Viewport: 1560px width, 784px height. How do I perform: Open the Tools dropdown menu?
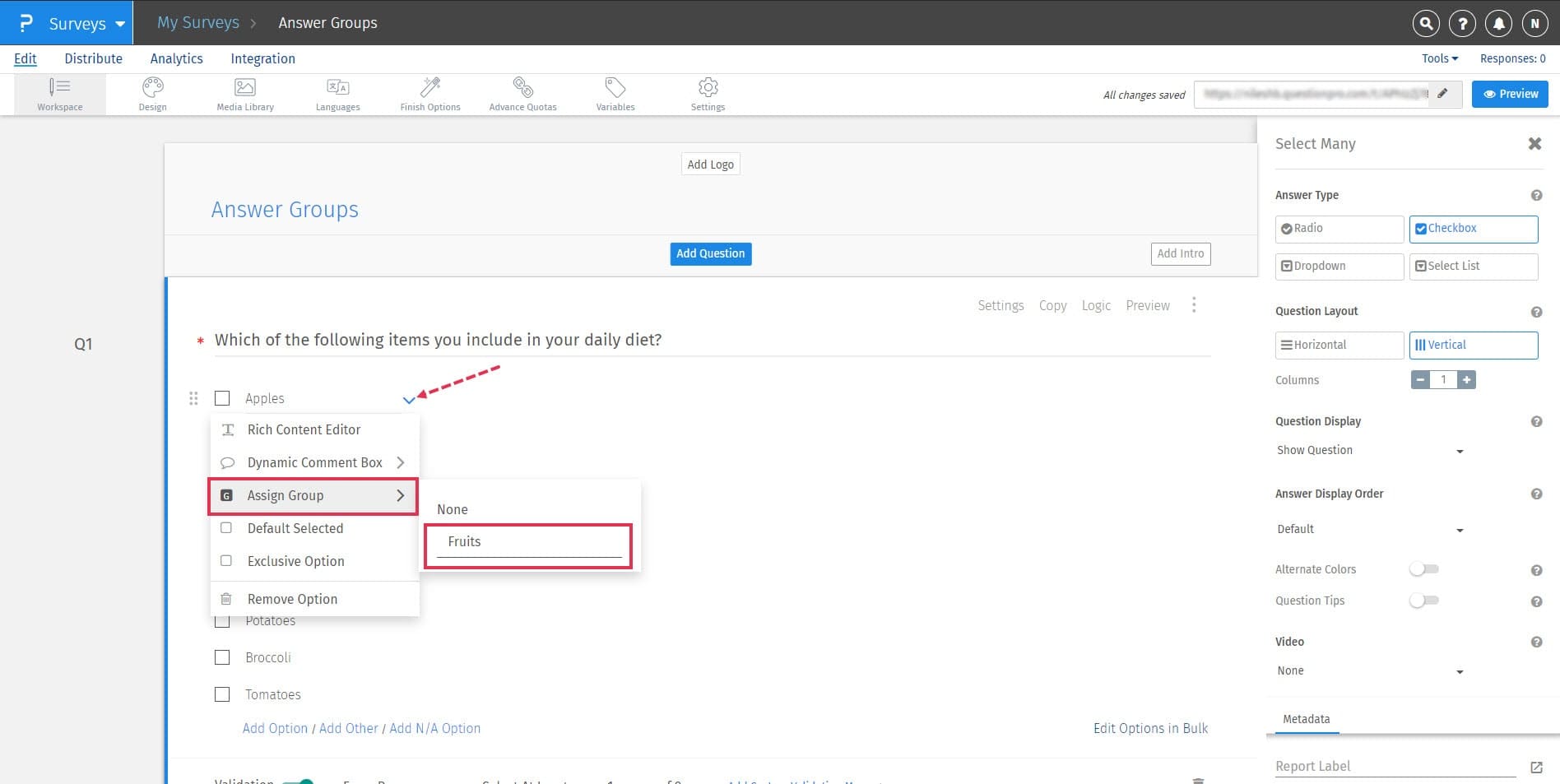[1440, 58]
